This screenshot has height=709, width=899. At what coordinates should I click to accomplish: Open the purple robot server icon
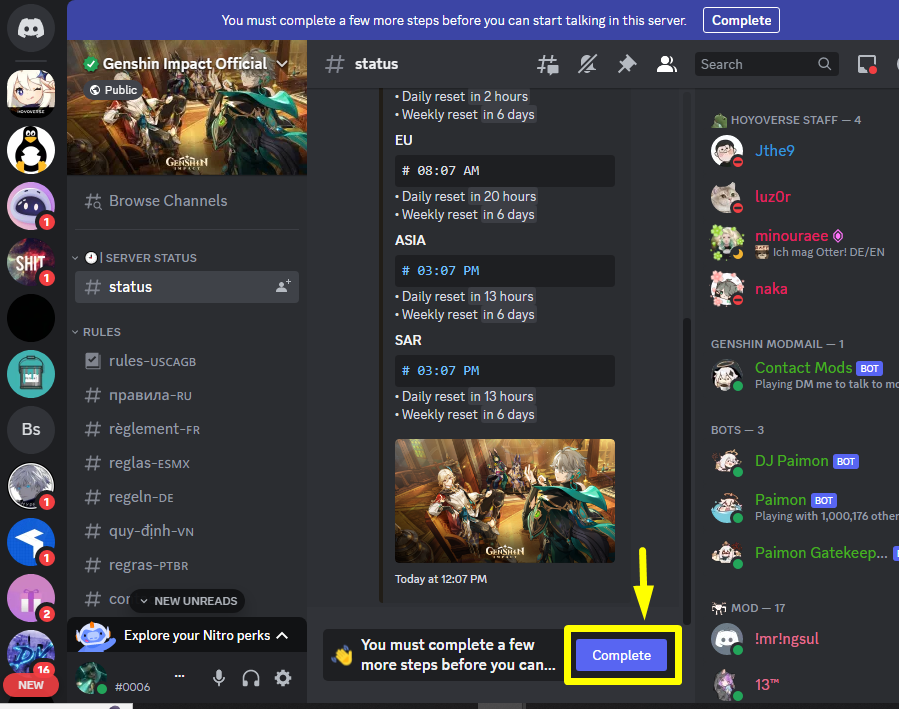[31, 206]
